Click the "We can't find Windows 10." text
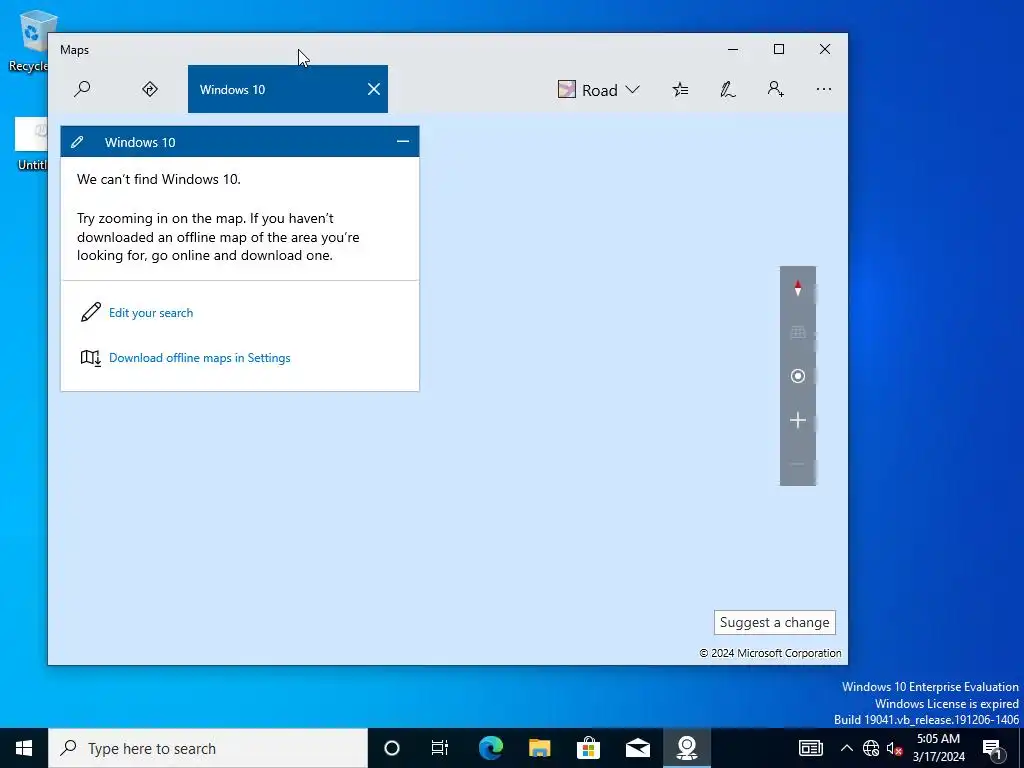1024x768 pixels. tap(159, 179)
